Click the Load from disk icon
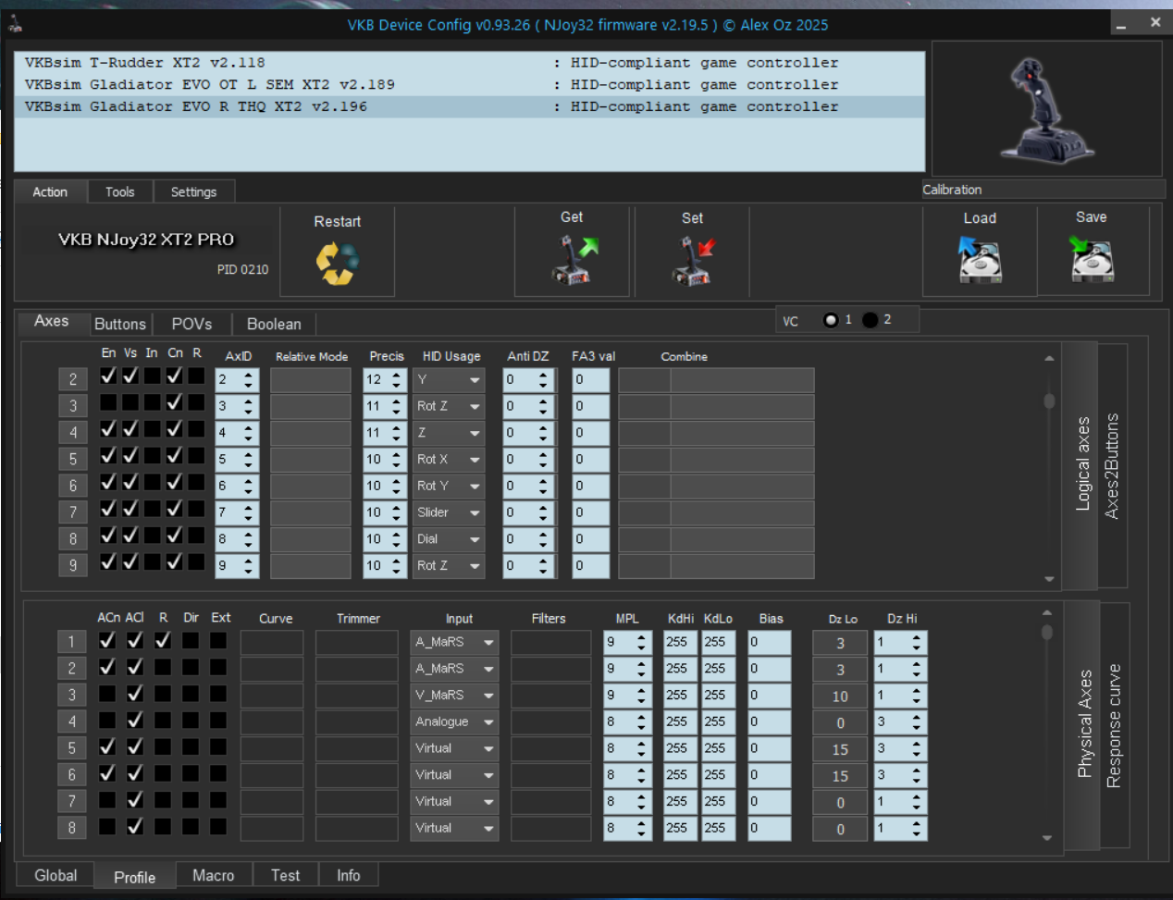The width and height of the screenshot is (1173, 900). (979, 260)
